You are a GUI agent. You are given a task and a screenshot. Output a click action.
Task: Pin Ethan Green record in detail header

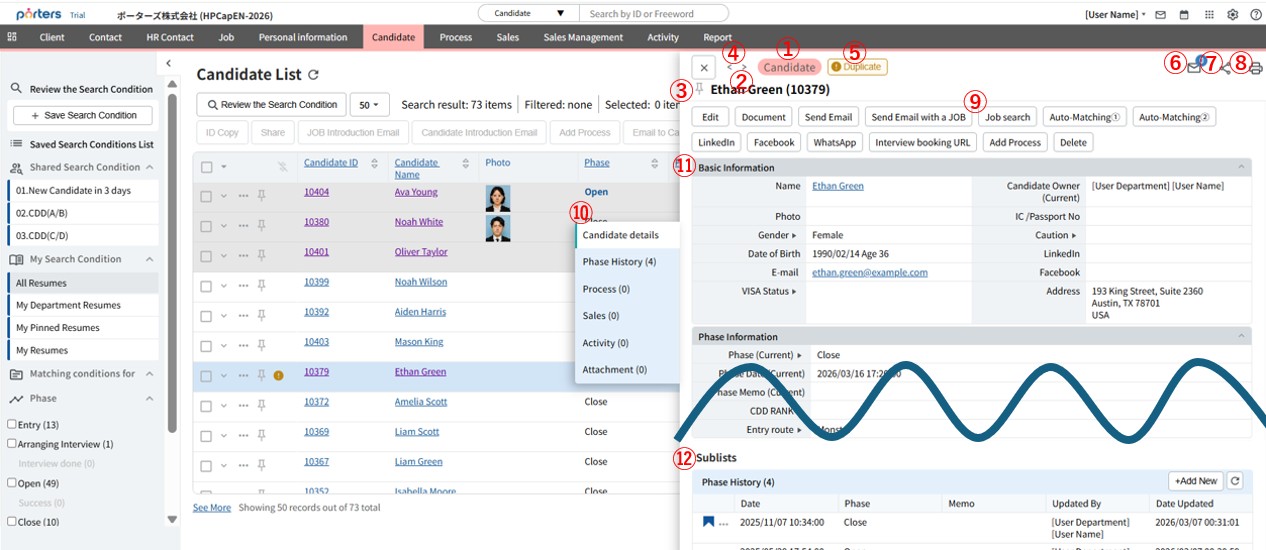point(700,89)
